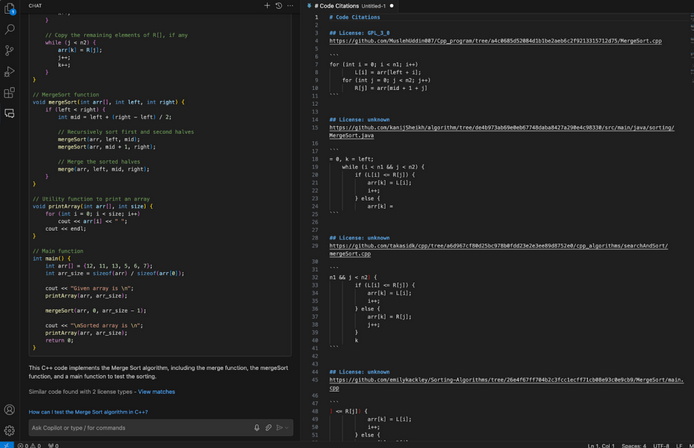Open the Manage settings gear
The height and width of the screenshot is (448, 694).
(x=10, y=431)
